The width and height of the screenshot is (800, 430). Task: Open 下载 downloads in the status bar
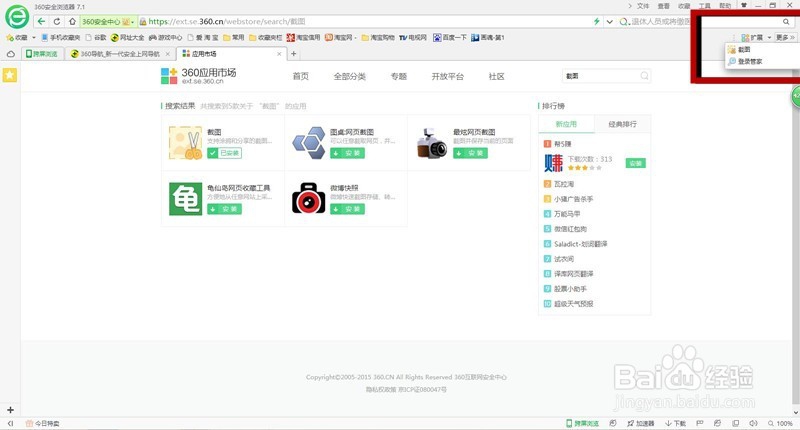(676, 423)
